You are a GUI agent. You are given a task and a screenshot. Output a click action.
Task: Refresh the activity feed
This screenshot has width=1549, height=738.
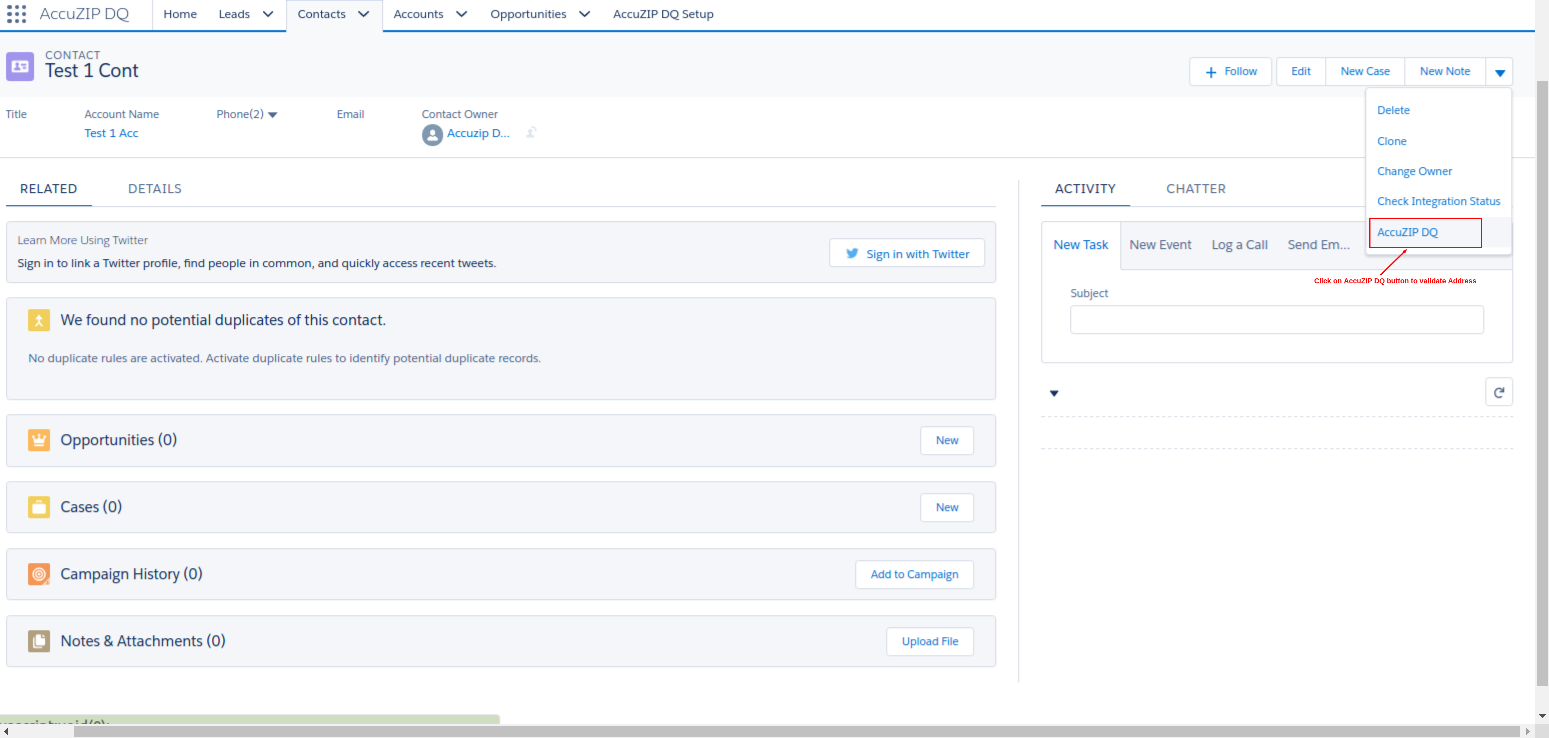(x=1498, y=392)
